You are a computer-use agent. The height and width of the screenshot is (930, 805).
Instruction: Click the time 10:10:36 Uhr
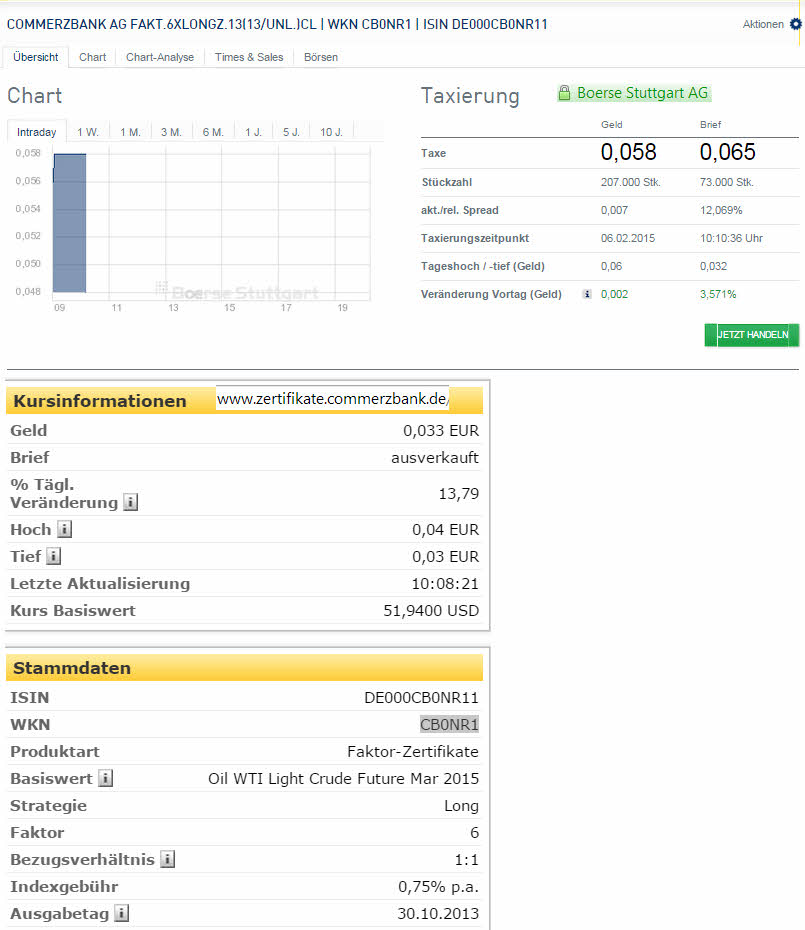731,238
